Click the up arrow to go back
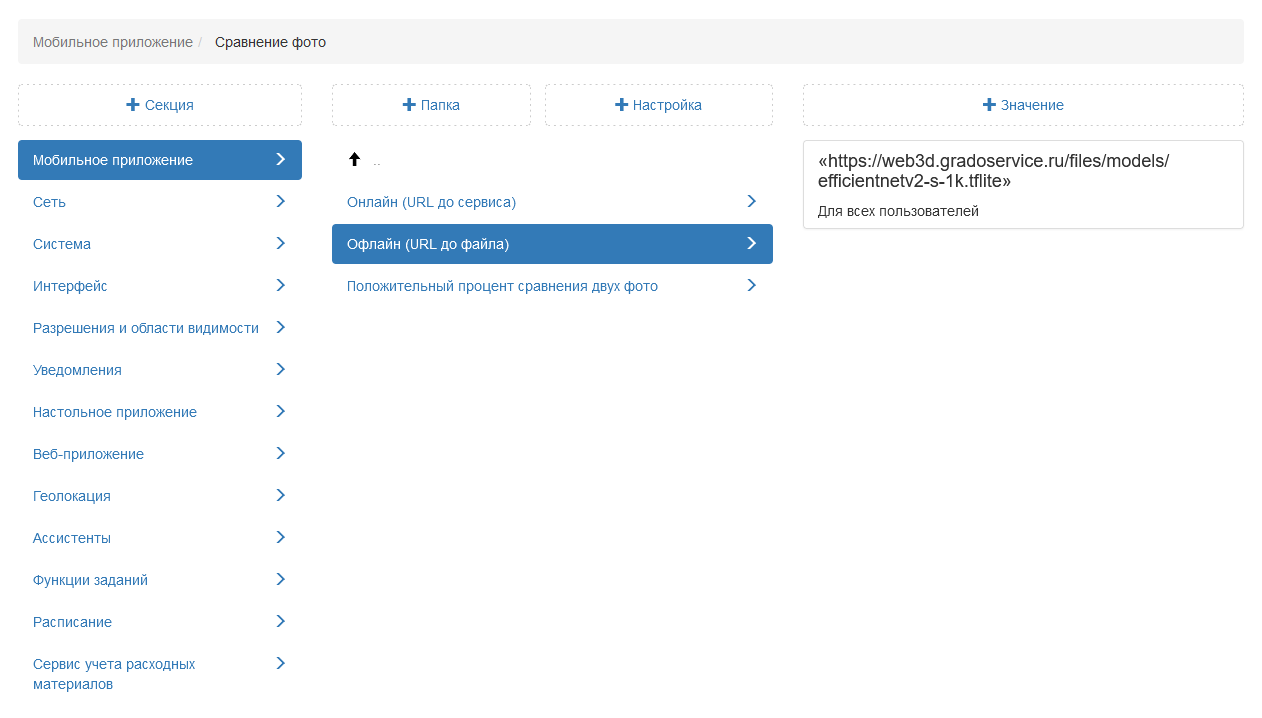The width and height of the screenshot is (1262, 718). [354, 160]
